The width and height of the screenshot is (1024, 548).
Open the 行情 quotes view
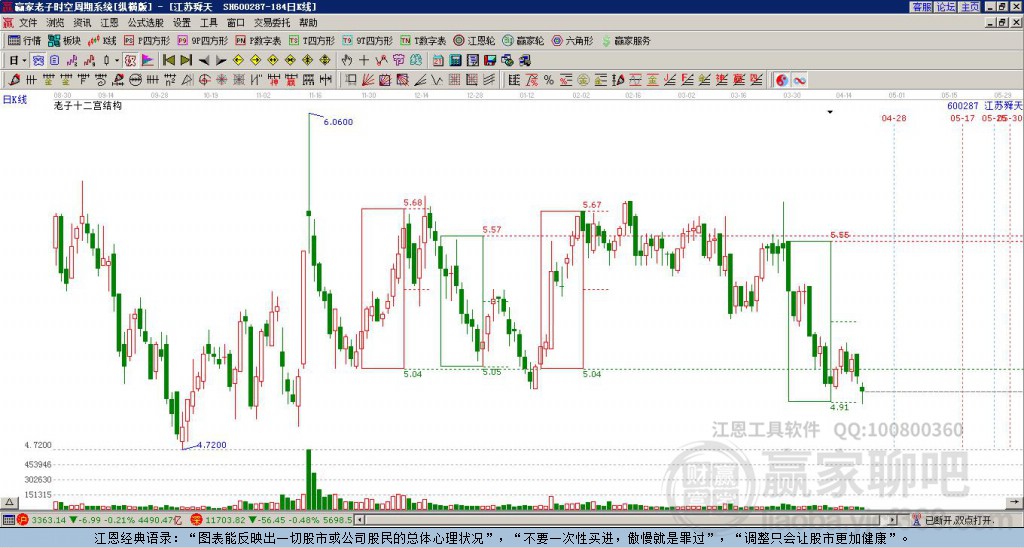[24, 40]
